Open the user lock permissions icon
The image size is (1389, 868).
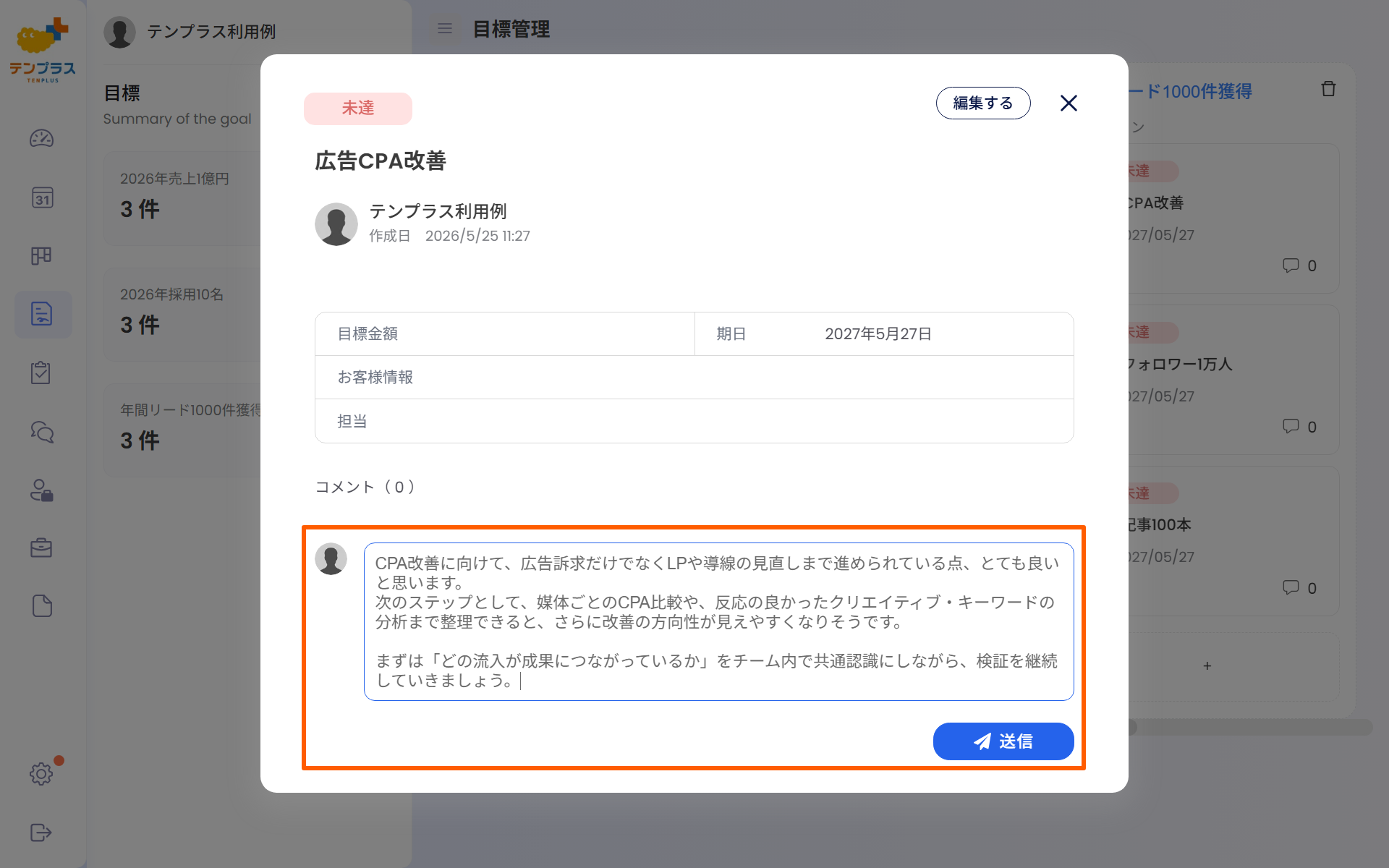click(41, 490)
